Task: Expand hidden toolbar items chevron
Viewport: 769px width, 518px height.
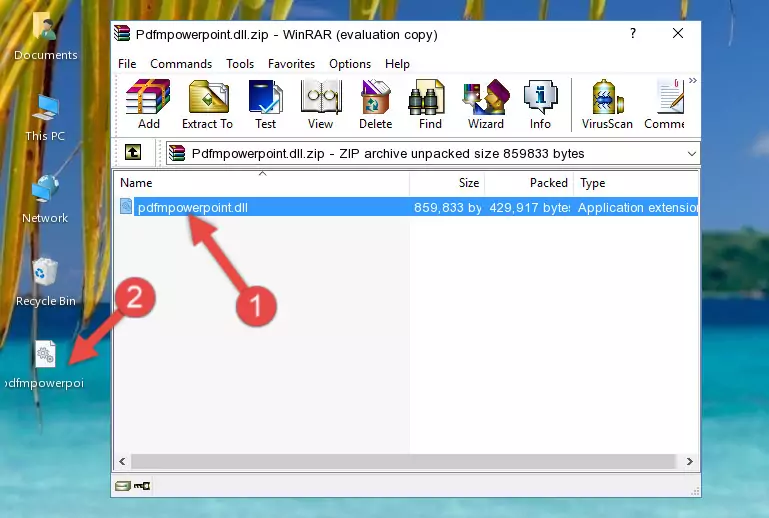Action: [692, 80]
